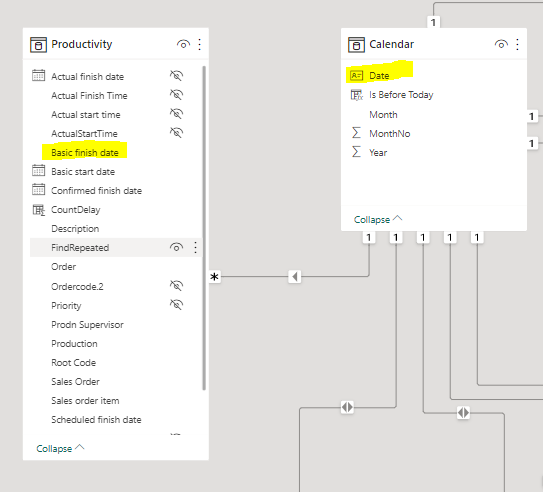Image resolution: width=543 pixels, height=492 pixels.
Task: Select the Production field
Action: [74, 343]
